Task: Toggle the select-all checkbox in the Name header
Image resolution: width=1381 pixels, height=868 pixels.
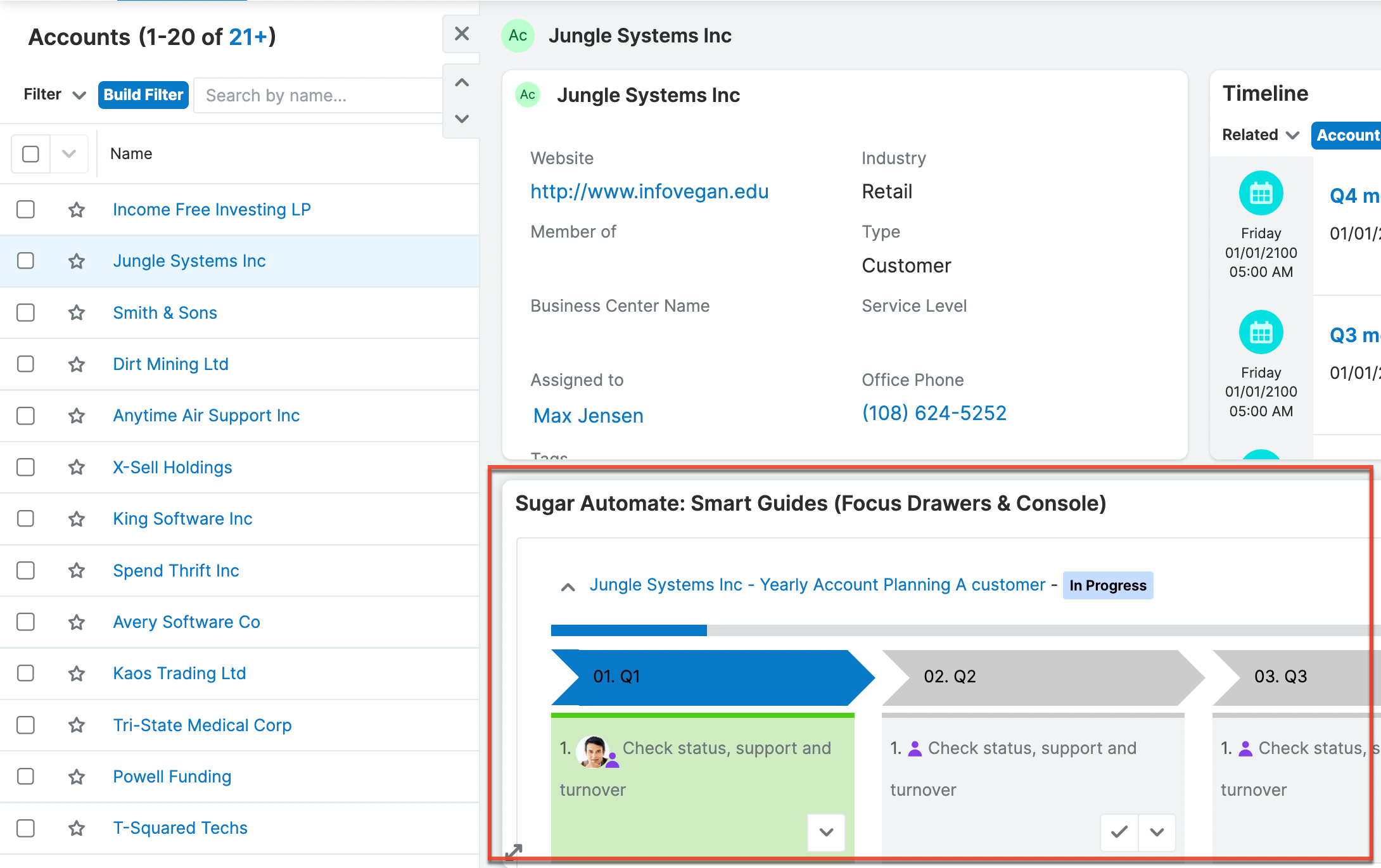Action: click(30, 154)
